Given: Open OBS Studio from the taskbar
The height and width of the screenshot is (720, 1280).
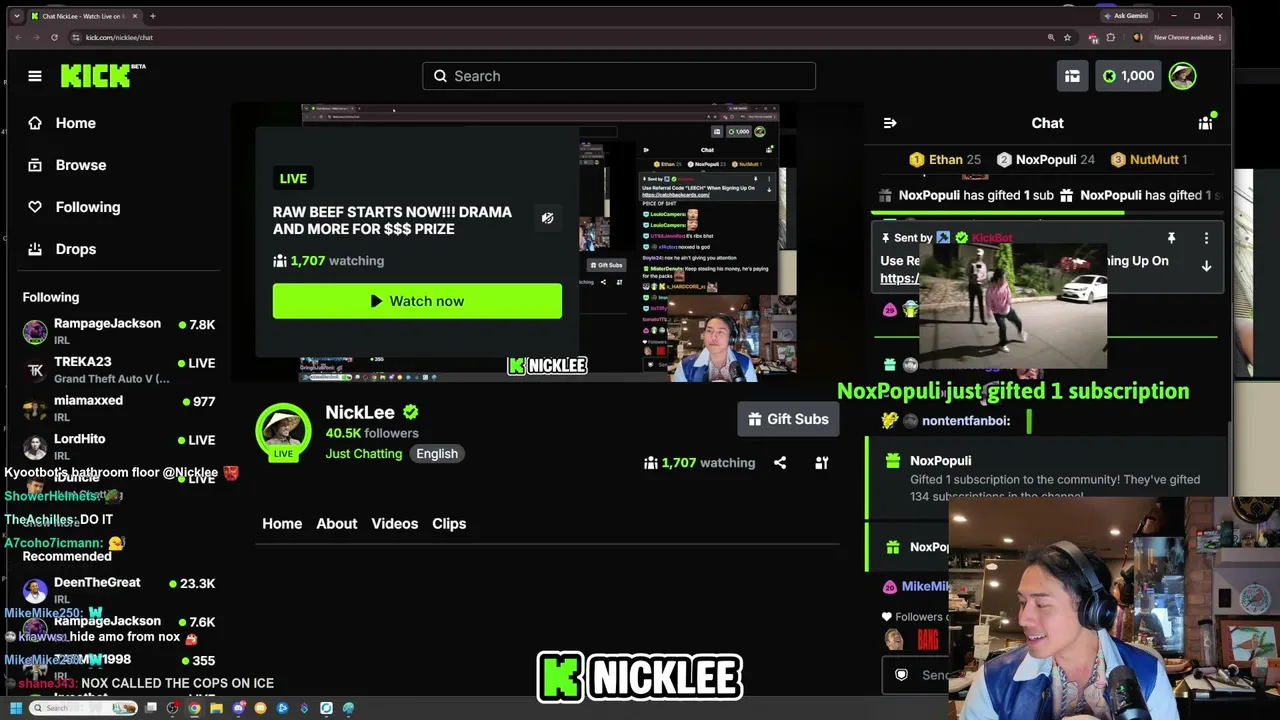Looking at the screenshot, I should 172,708.
